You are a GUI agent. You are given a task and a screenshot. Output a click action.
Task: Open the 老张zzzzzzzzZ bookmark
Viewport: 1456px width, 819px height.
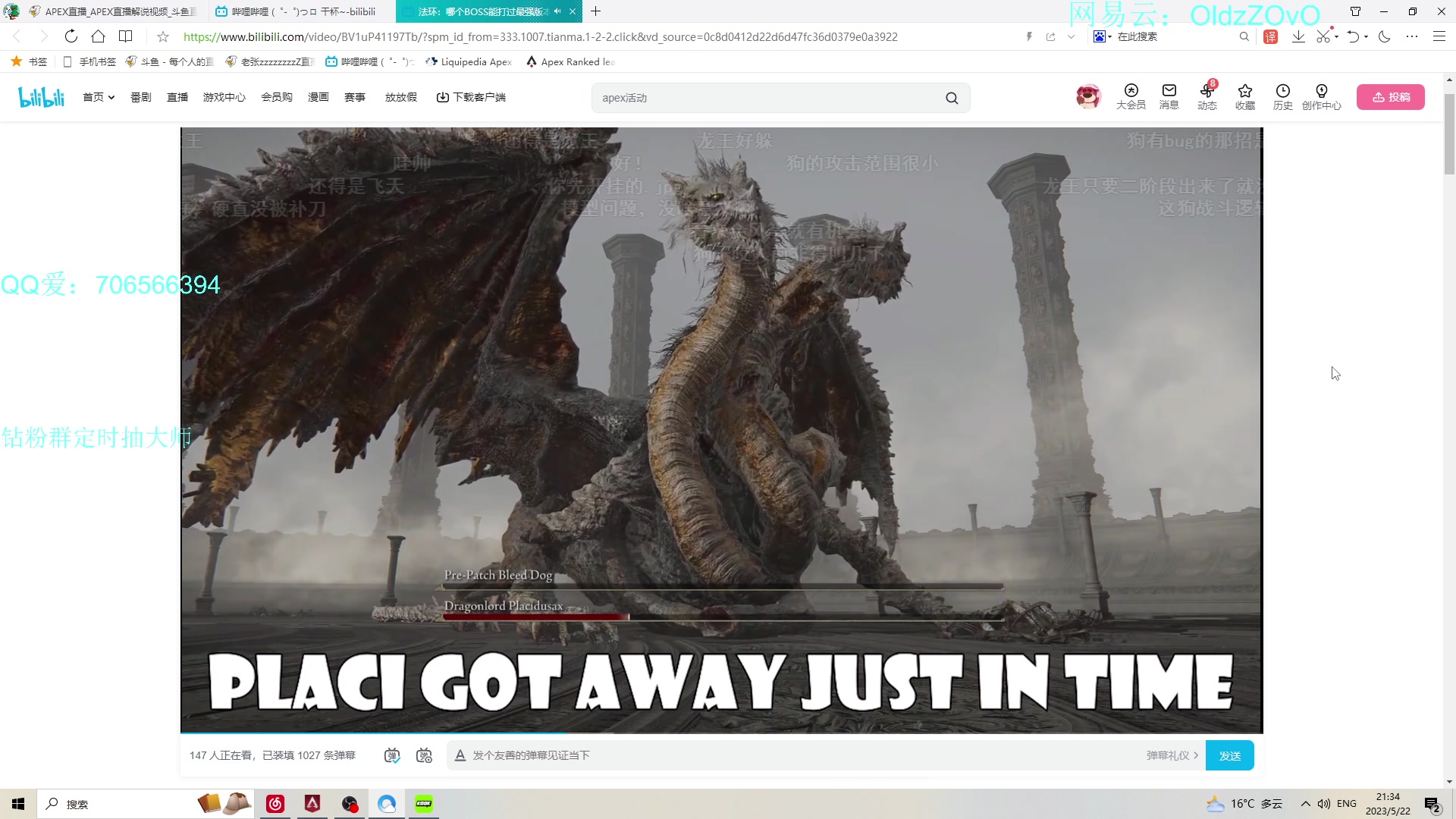coord(270,61)
